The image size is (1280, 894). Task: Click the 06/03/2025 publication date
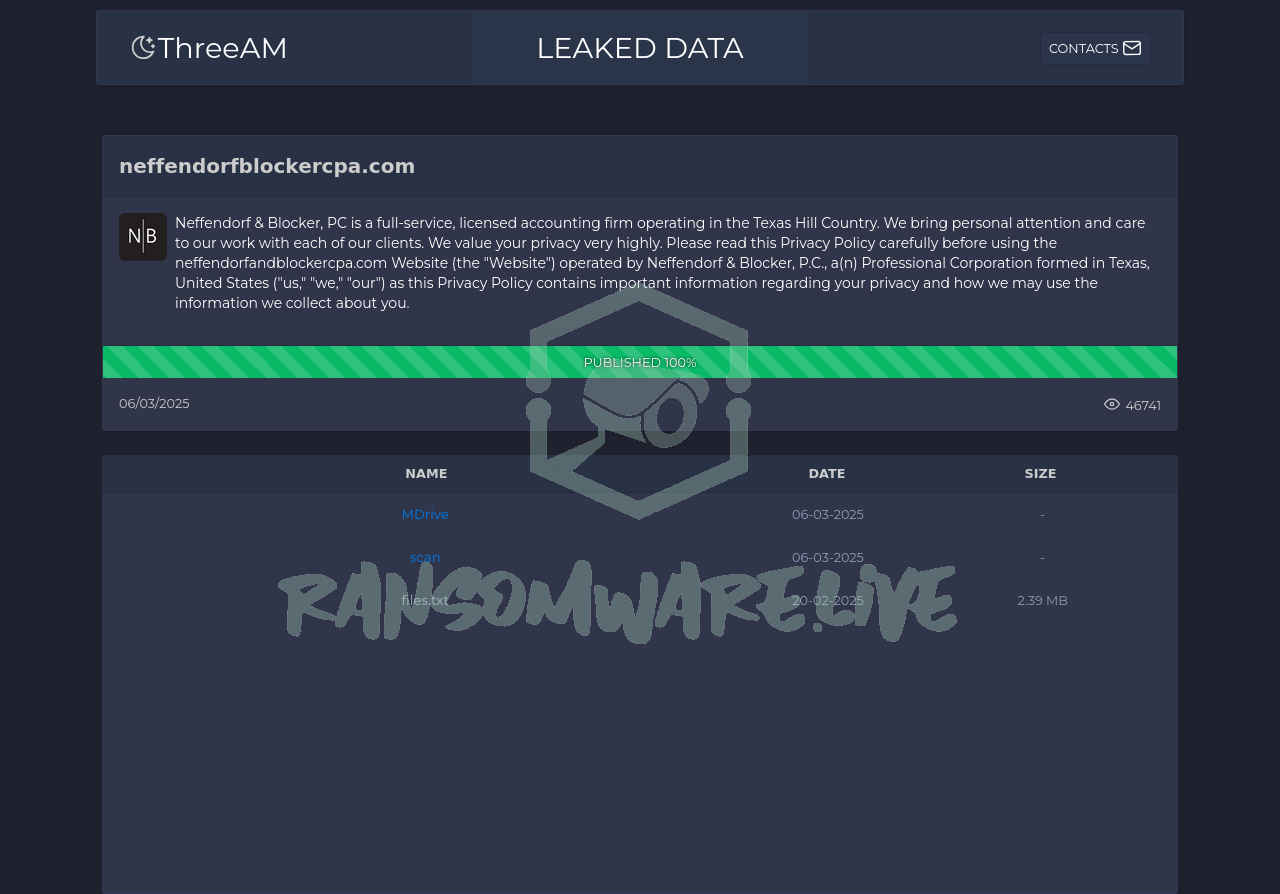coord(154,403)
